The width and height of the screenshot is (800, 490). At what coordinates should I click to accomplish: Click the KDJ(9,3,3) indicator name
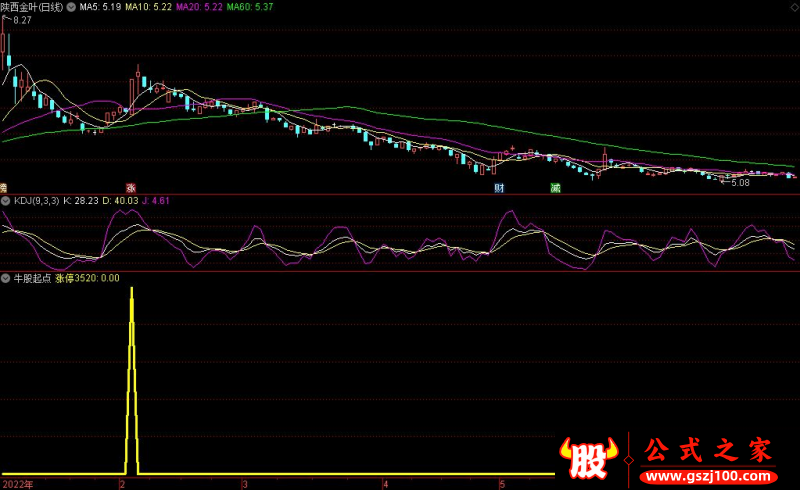pos(36,201)
